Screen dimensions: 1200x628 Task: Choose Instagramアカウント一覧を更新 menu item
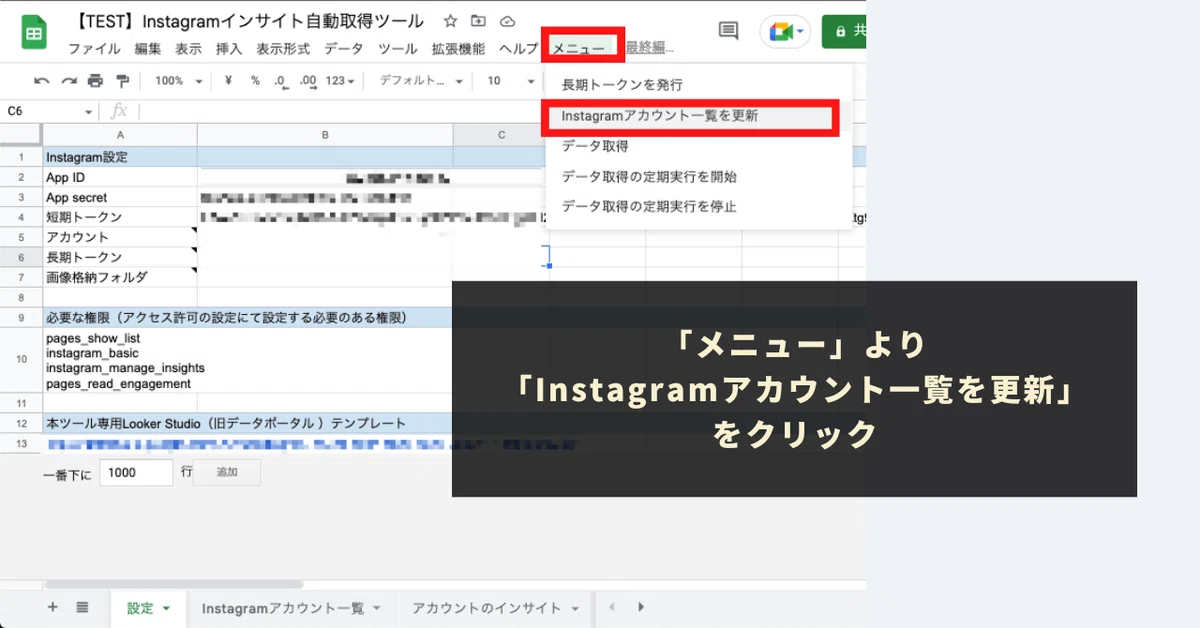[698, 116]
